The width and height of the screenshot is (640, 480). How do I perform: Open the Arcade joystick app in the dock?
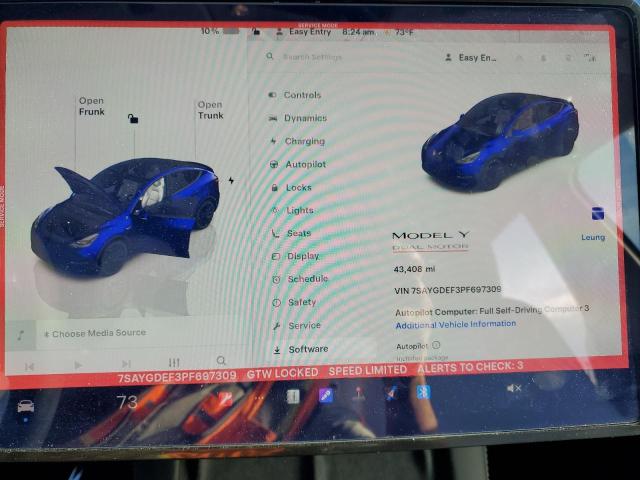pyautogui.click(x=358, y=395)
